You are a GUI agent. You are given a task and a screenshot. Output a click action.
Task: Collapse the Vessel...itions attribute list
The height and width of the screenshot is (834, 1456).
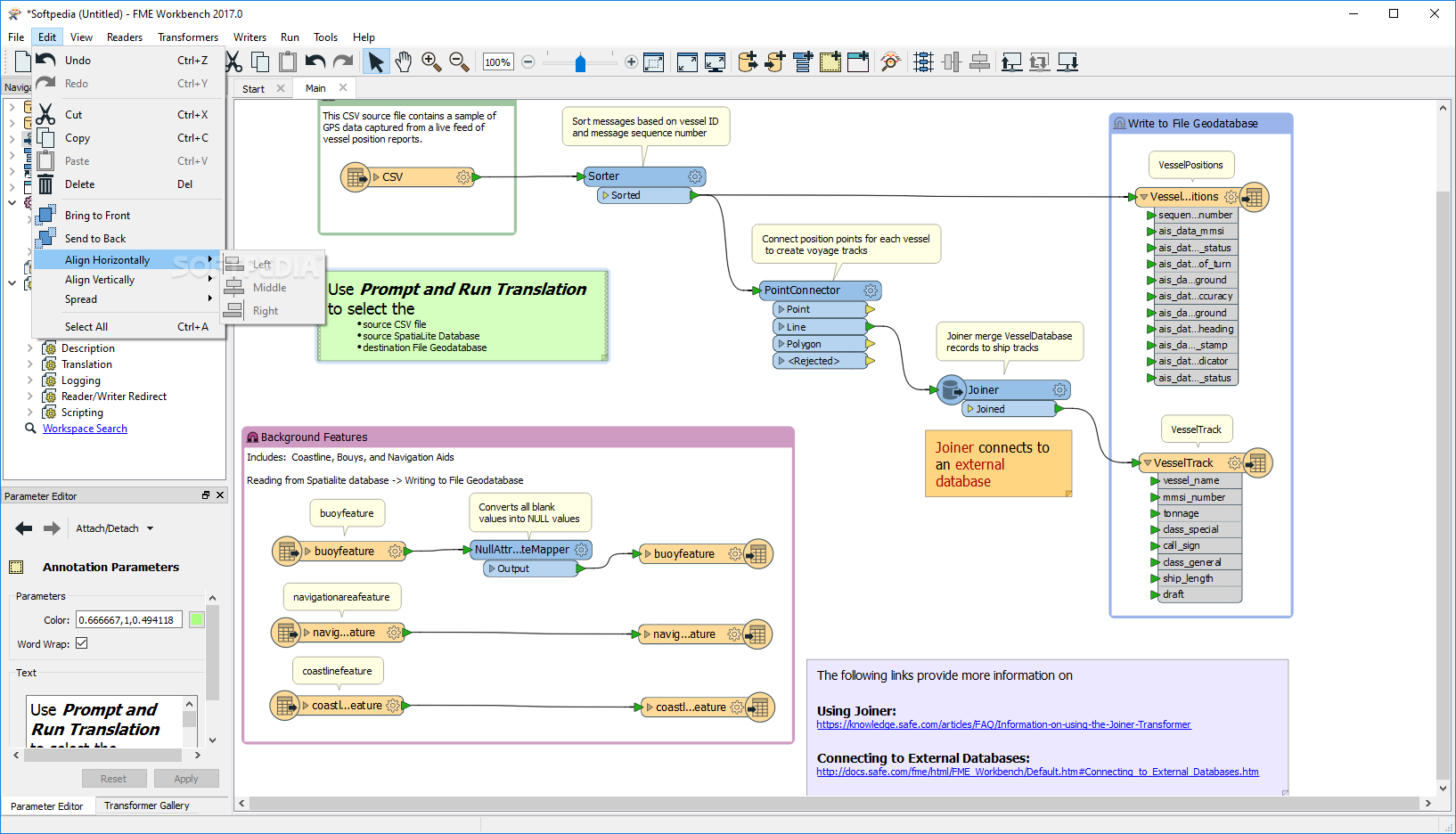pyautogui.click(x=1144, y=197)
